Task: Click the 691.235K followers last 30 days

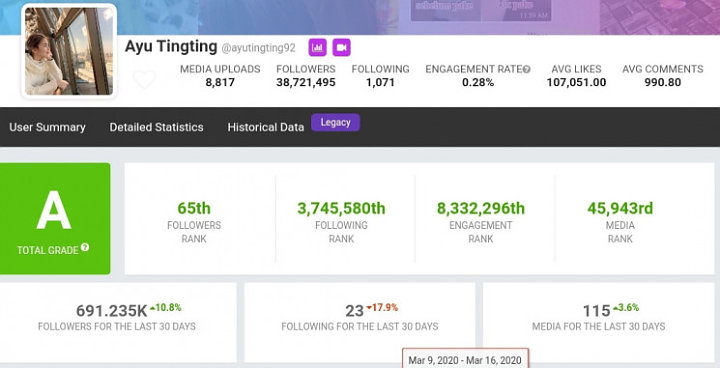Action: [x=112, y=311]
